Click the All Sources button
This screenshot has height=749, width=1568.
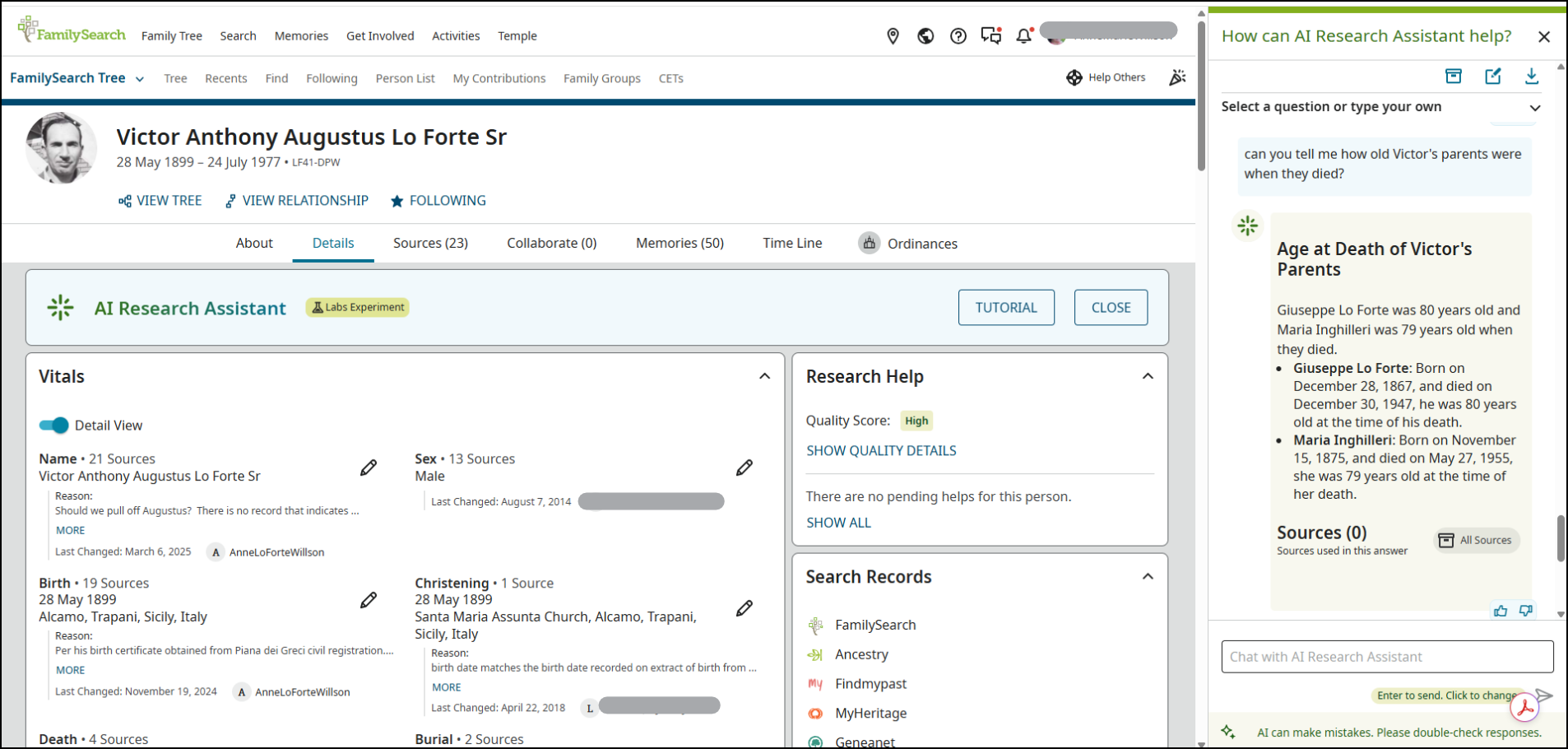pyautogui.click(x=1478, y=540)
